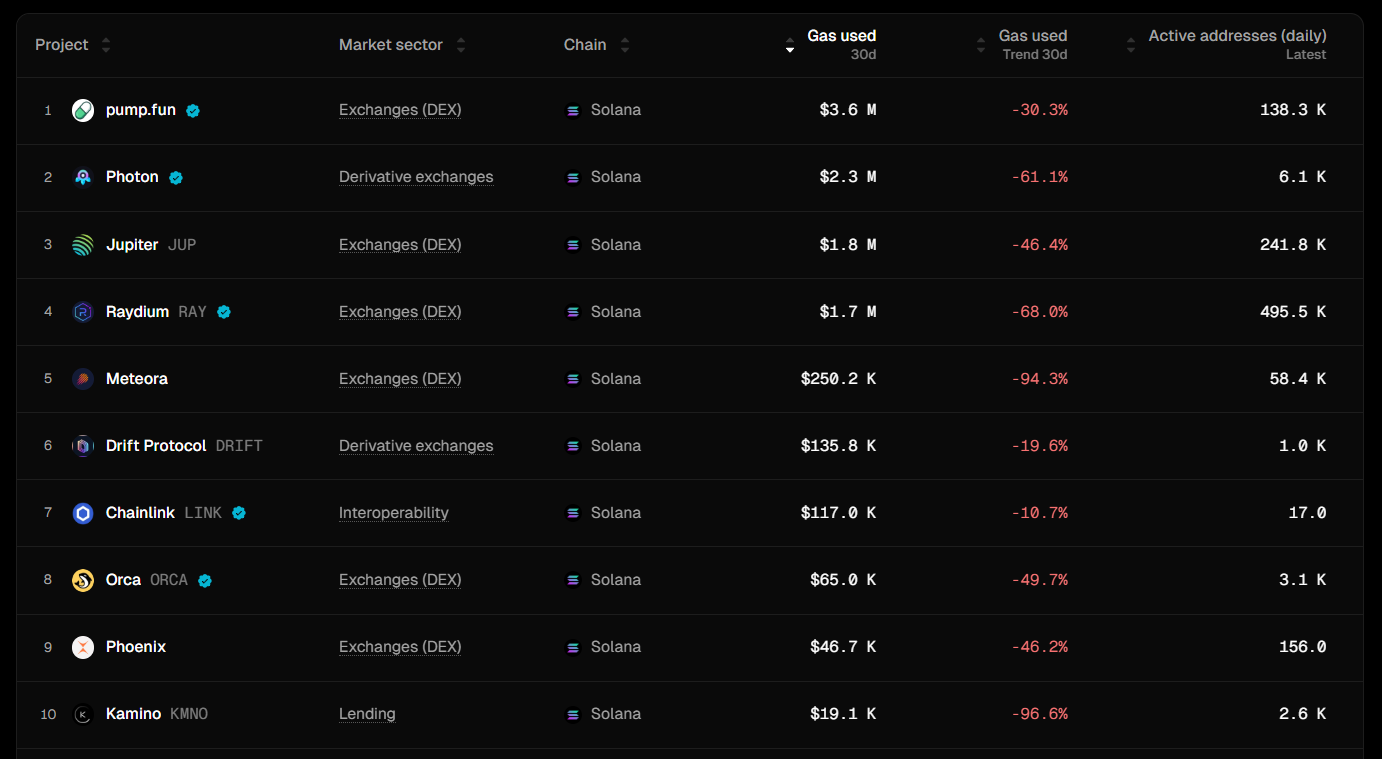
Task: Click the Solana icon in Raydium row
Action: point(573,312)
